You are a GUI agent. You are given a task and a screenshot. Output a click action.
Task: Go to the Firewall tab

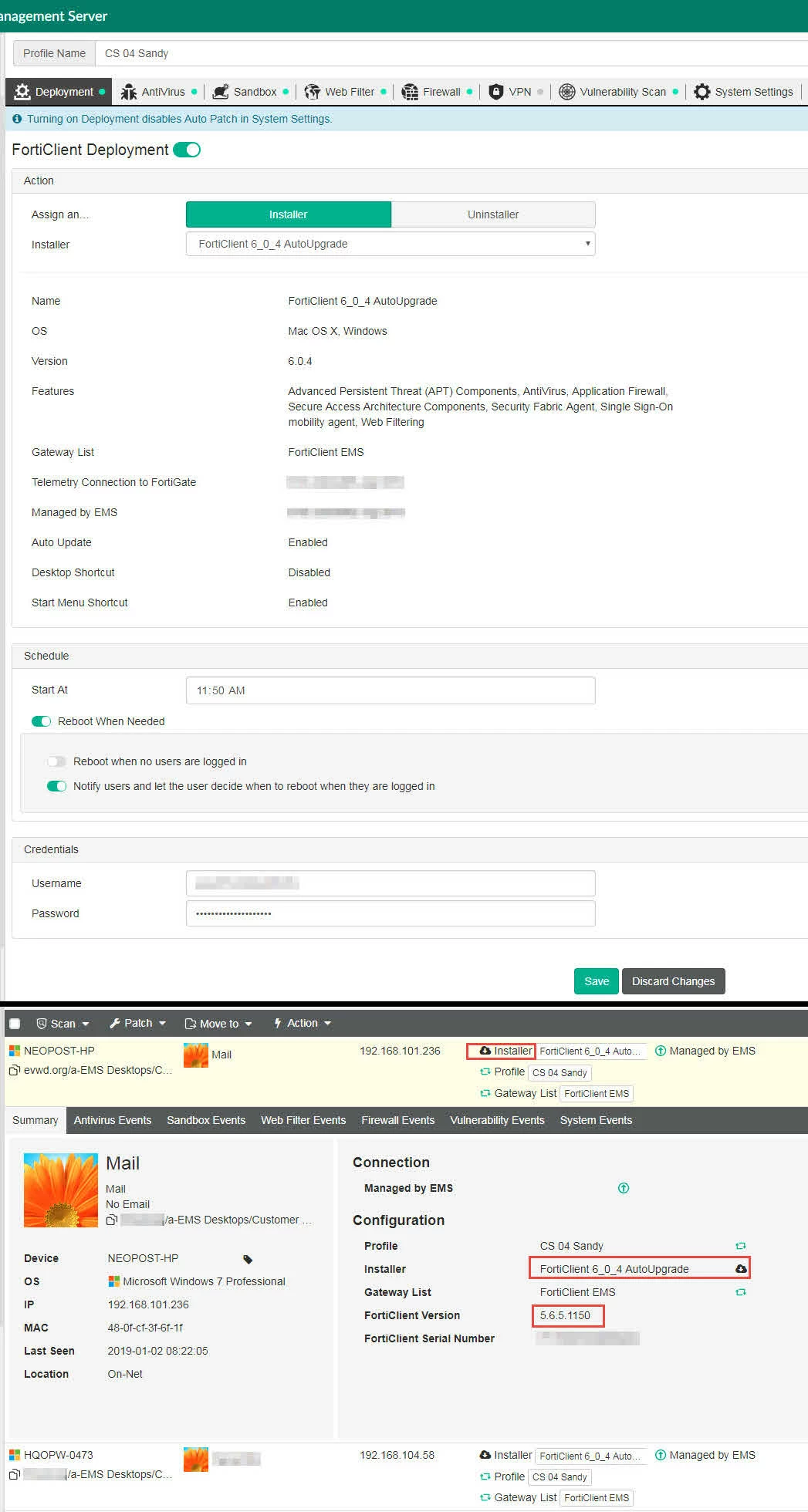click(436, 92)
